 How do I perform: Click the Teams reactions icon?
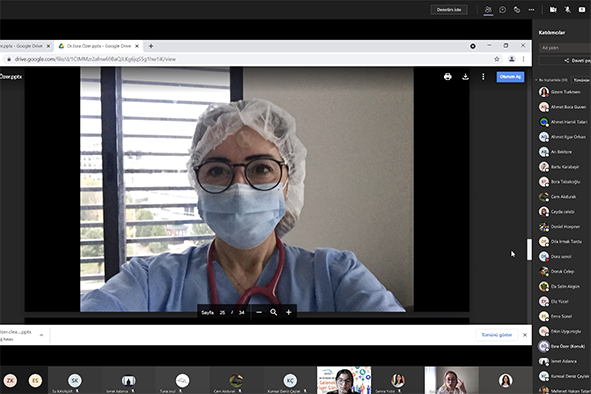click(x=517, y=10)
